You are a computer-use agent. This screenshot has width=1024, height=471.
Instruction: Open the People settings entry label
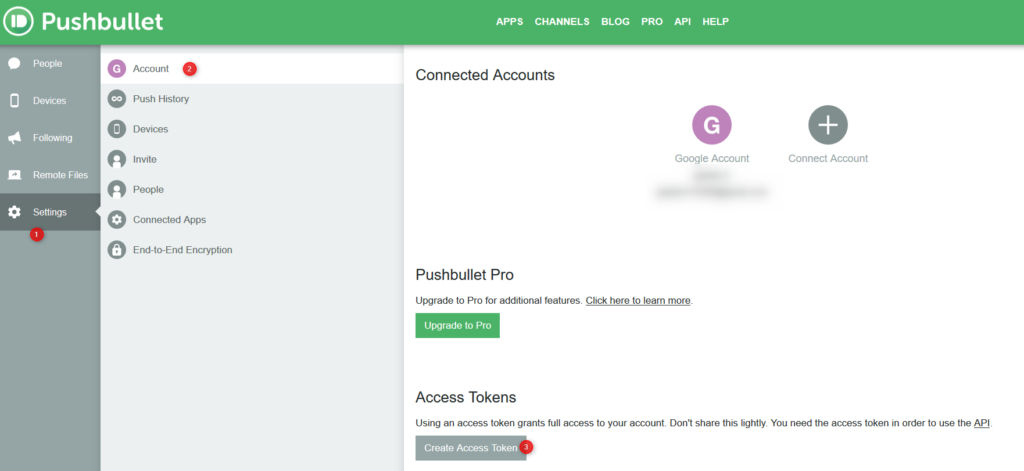pos(148,189)
